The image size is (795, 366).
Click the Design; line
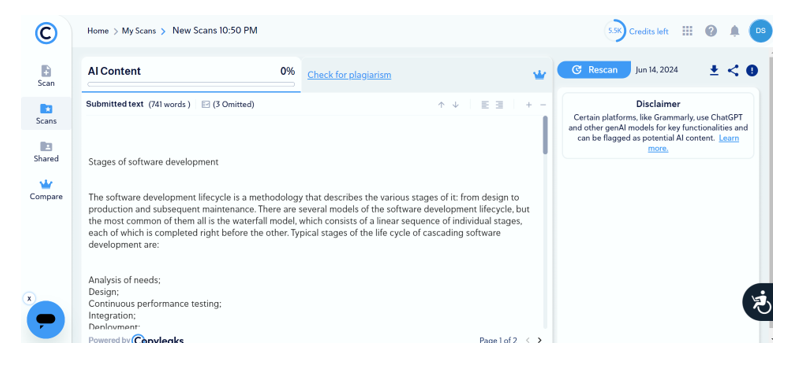click(104, 292)
